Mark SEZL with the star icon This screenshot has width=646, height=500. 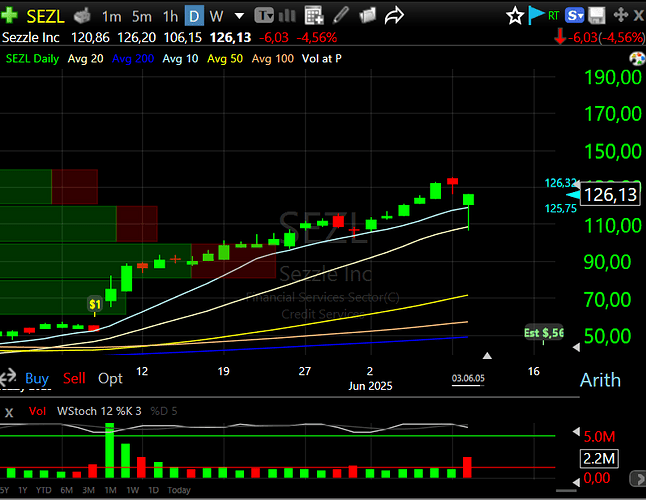pyautogui.click(x=515, y=16)
